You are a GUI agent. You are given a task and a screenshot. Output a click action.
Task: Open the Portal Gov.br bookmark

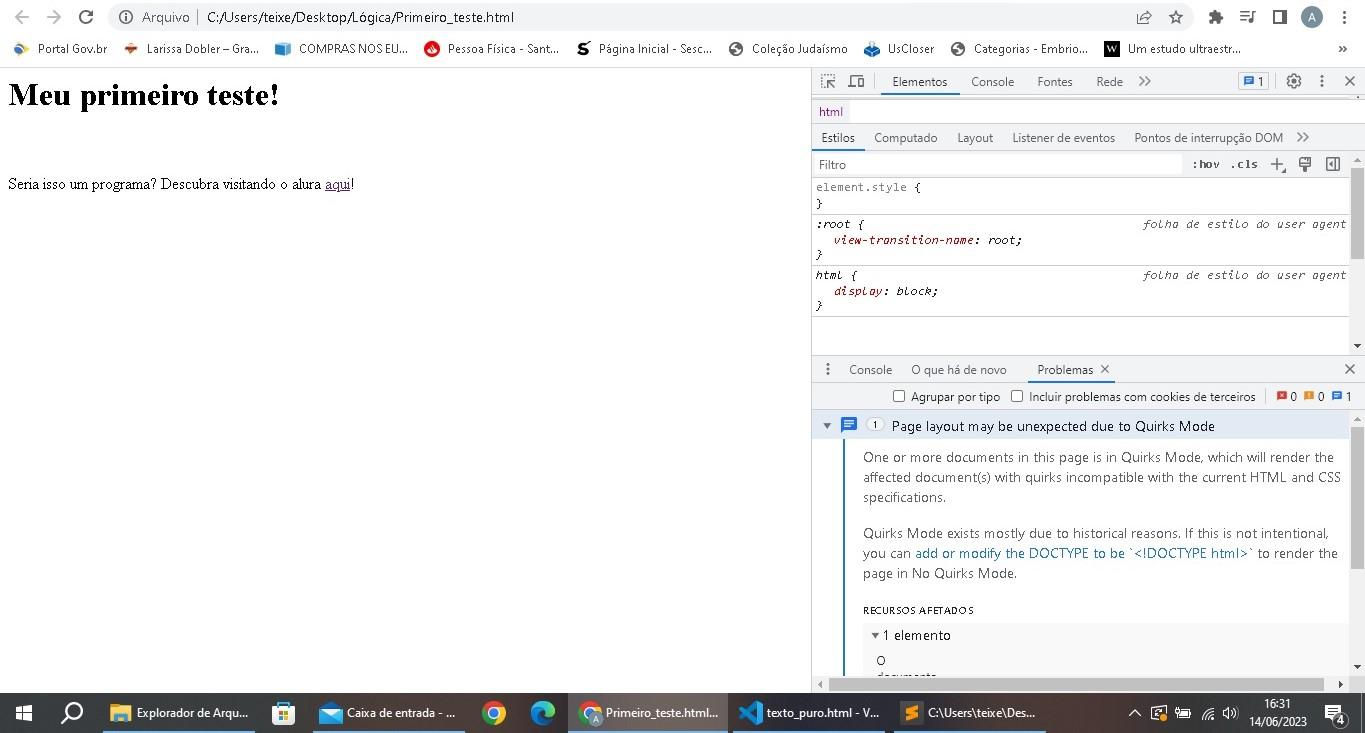click(60, 48)
